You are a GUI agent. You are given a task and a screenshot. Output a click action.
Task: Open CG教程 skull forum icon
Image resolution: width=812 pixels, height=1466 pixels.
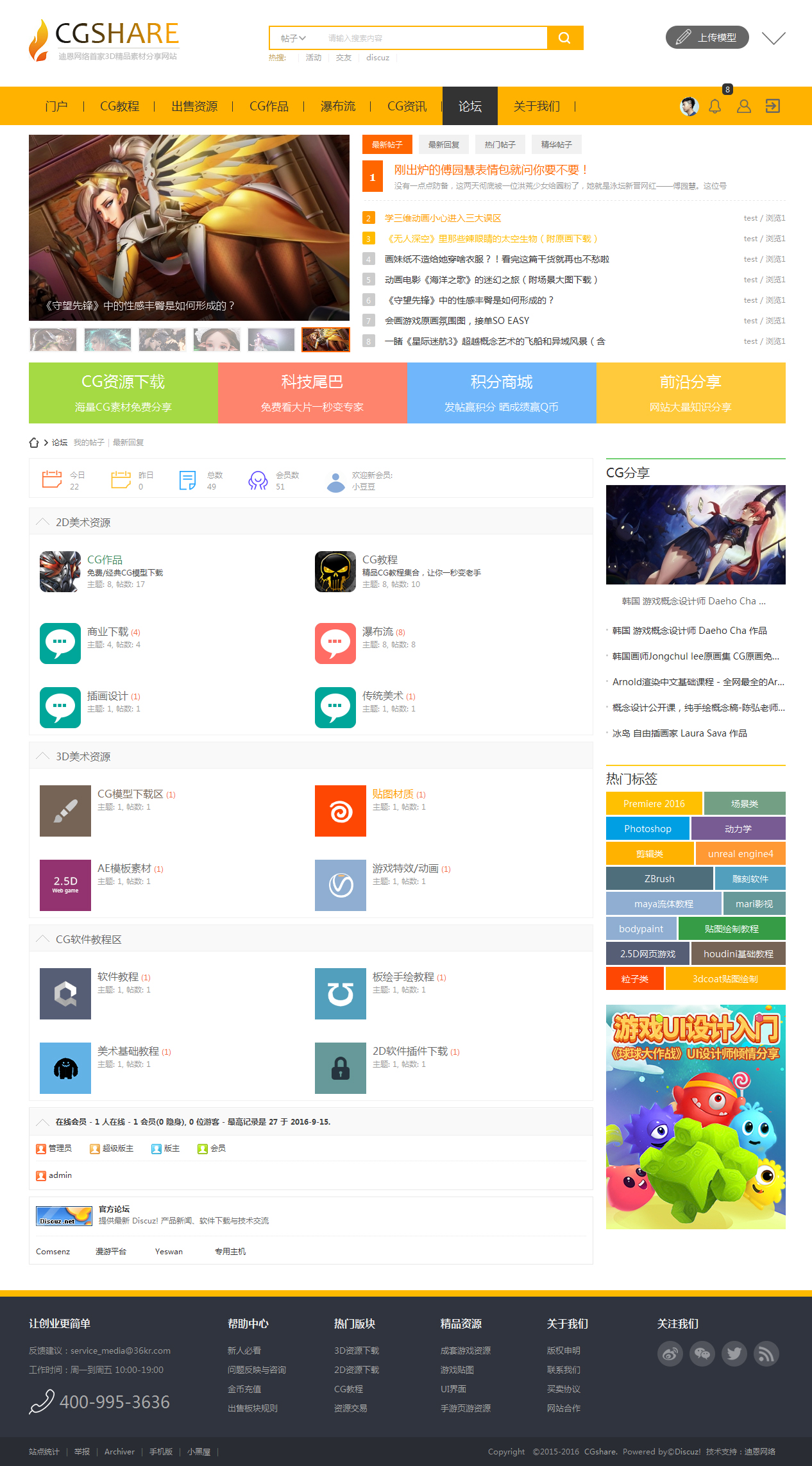335,572
